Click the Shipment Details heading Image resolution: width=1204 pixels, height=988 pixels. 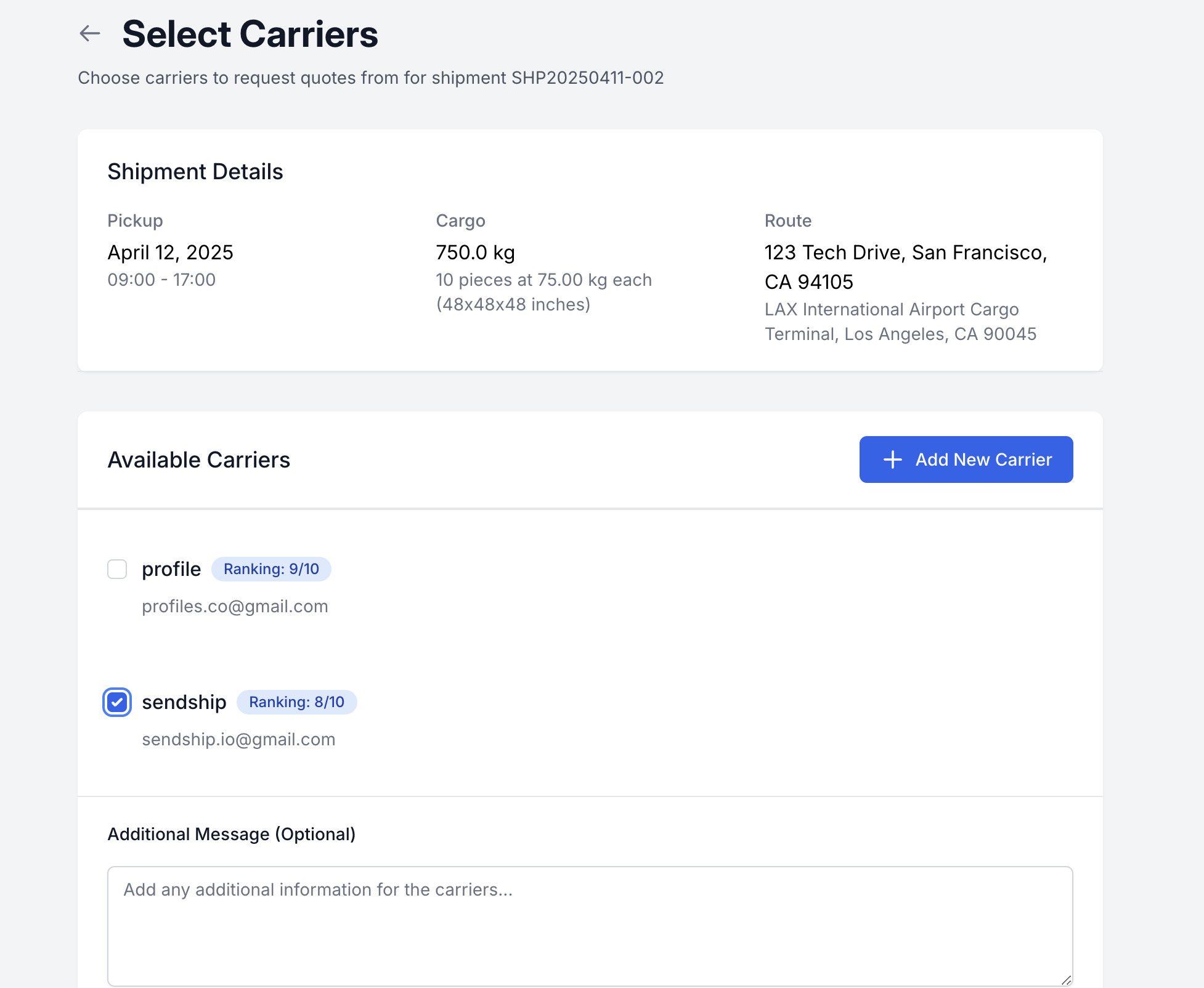195,172
